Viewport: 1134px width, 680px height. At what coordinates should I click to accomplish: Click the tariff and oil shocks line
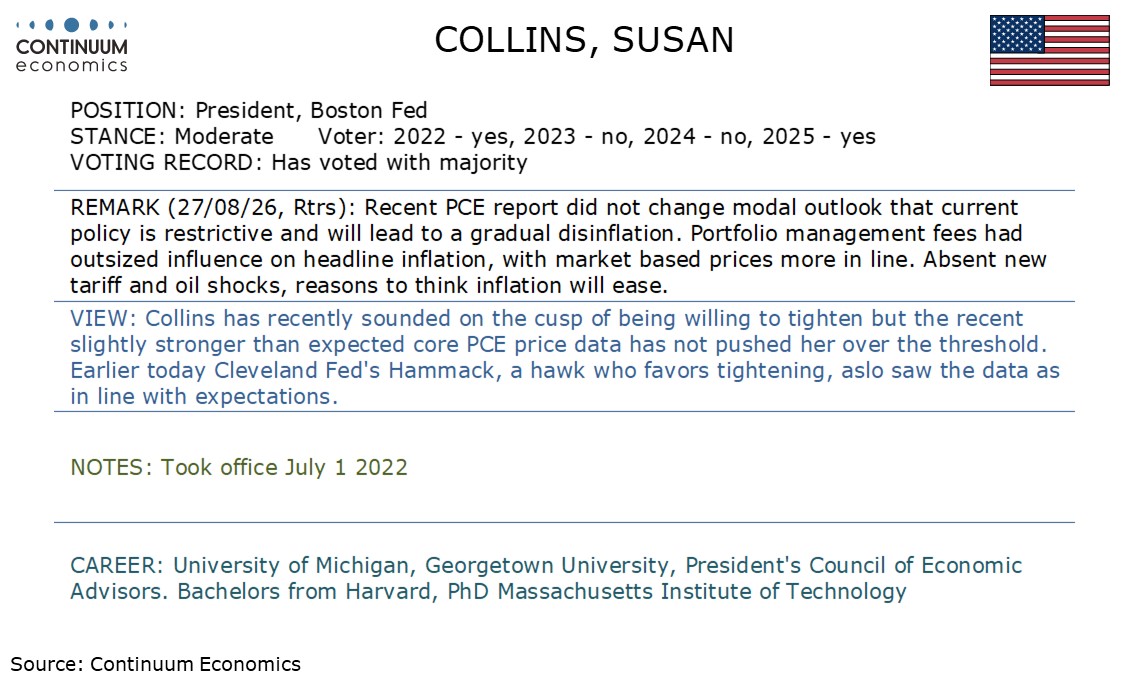369,286
